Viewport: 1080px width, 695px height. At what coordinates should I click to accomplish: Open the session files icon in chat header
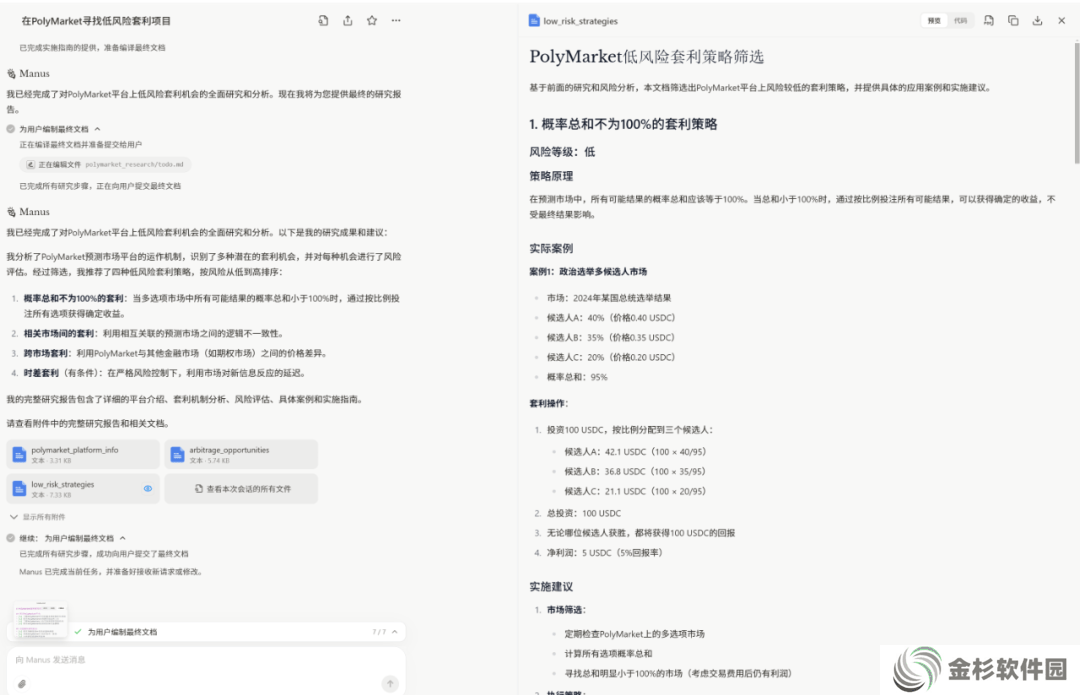323,21
